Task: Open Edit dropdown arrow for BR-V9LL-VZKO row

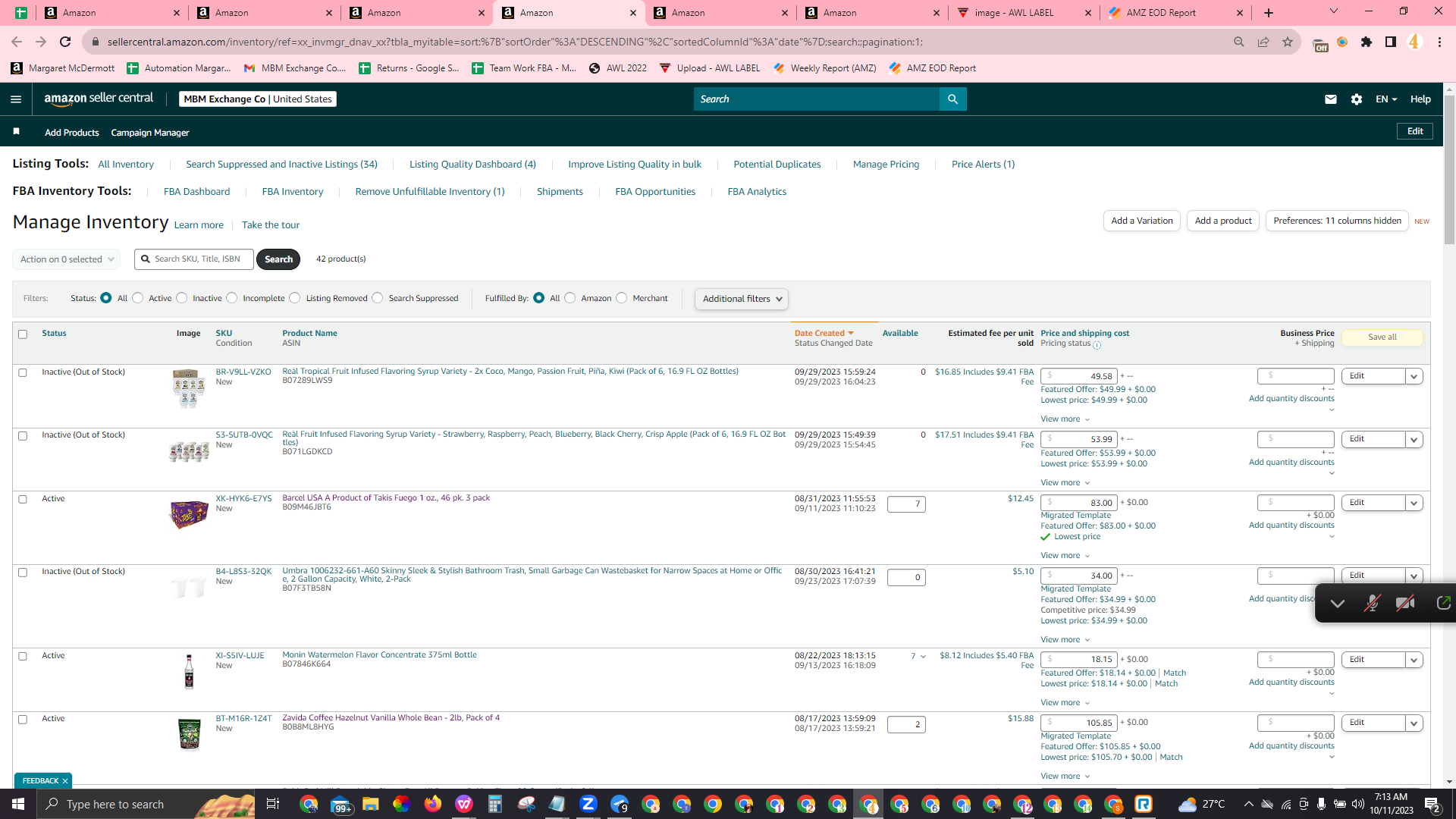Action: [x=1414, y=376]
